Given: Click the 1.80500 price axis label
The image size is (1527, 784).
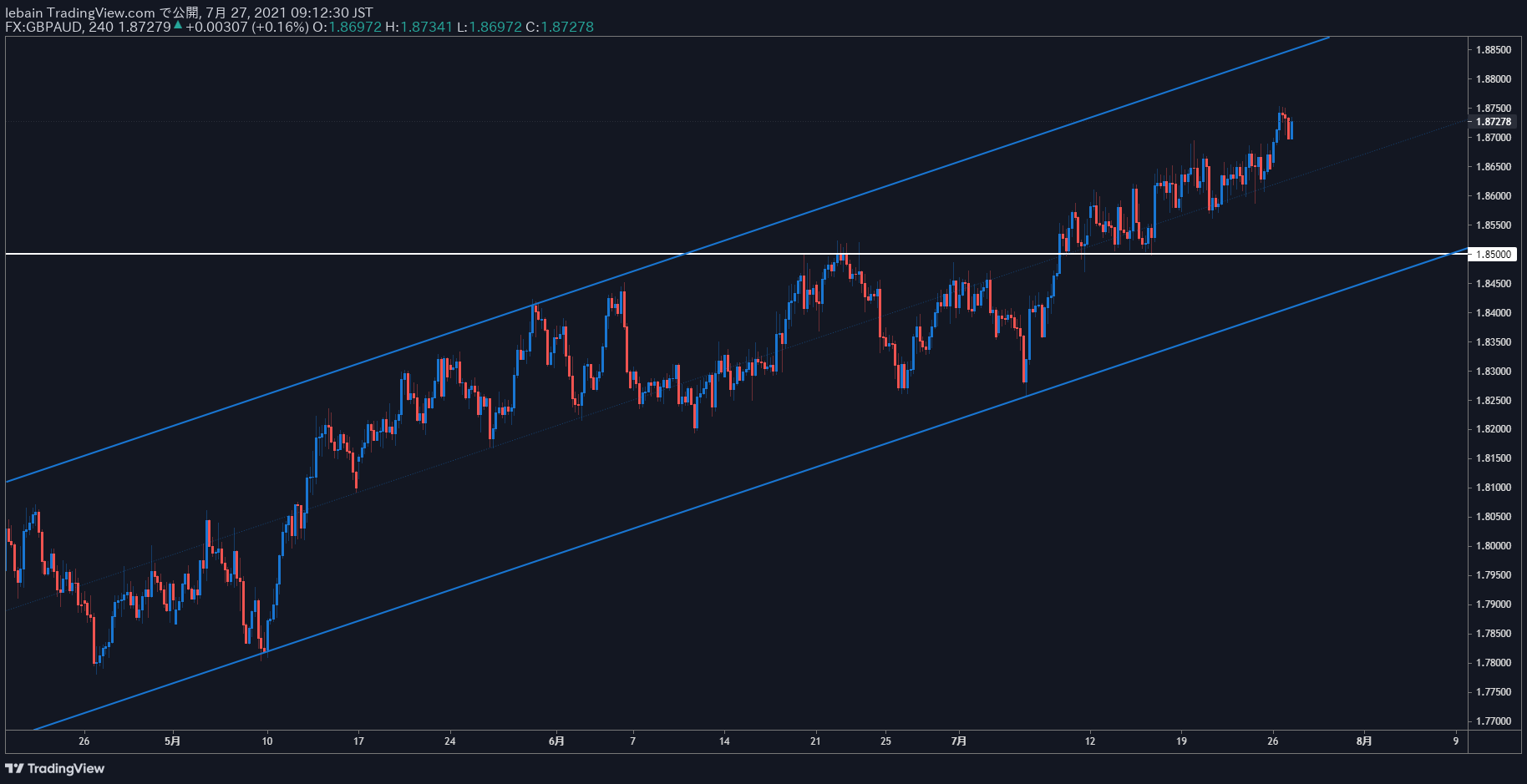Looking at the screenshot, I should [1493, 517].
